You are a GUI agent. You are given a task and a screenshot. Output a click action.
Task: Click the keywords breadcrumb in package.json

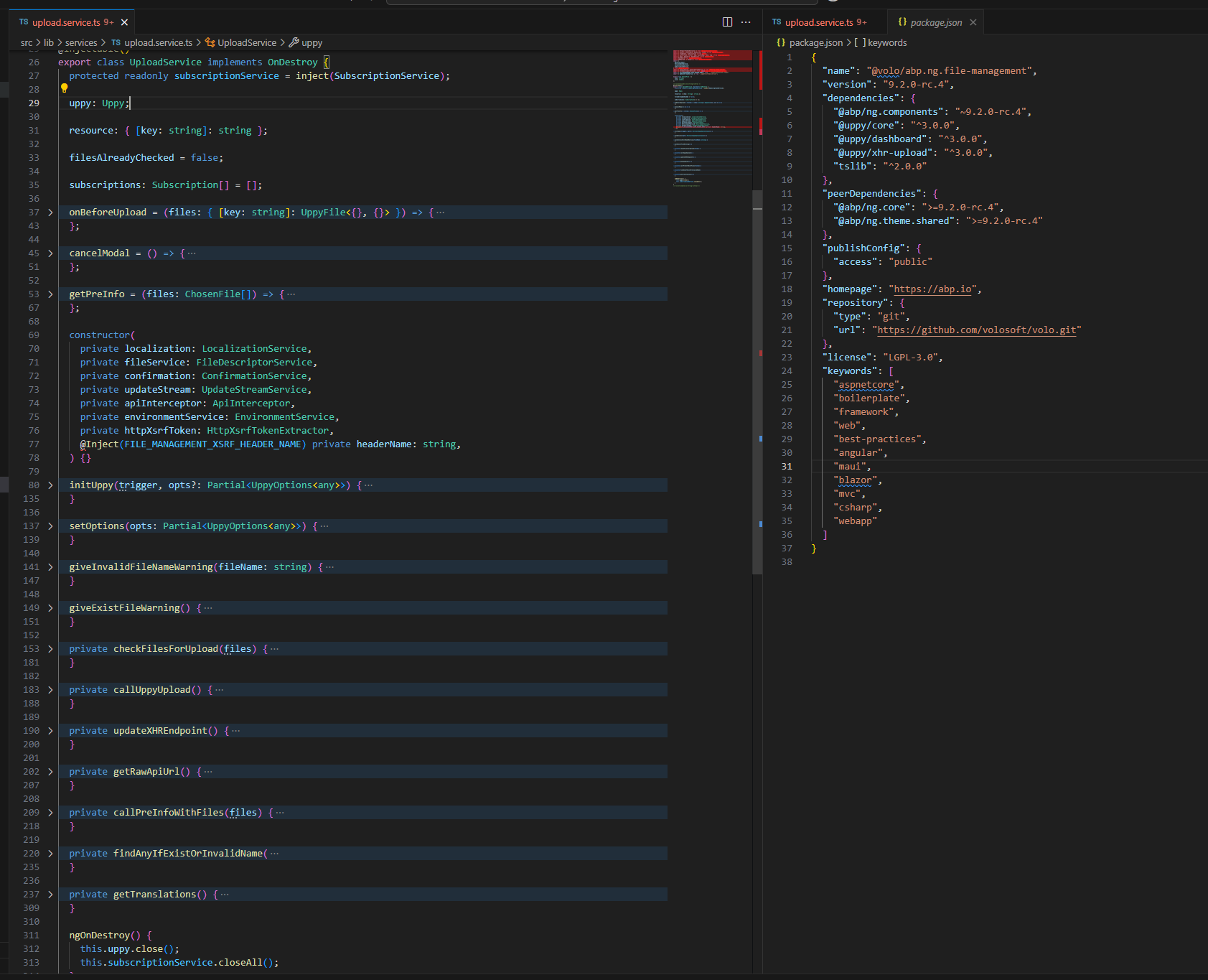(886, 43)
